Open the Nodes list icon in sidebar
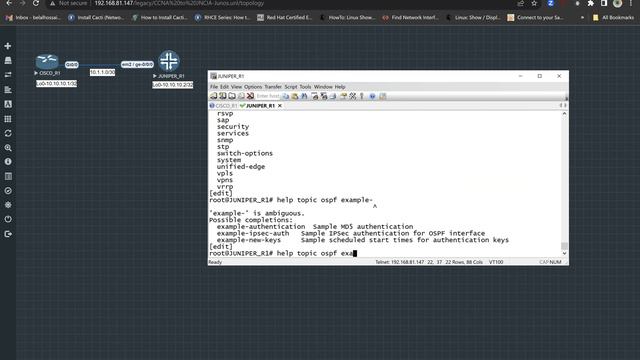 click(x=8, y=60)
